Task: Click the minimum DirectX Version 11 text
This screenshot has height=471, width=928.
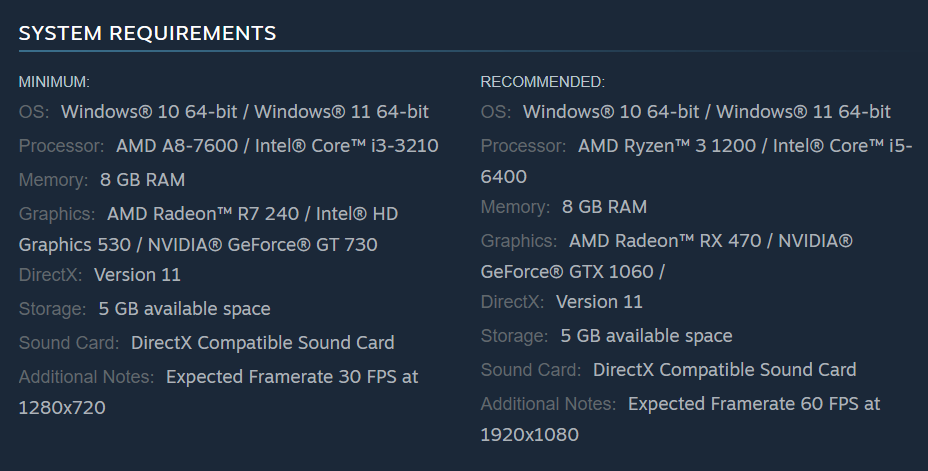Action: (137, 274)
